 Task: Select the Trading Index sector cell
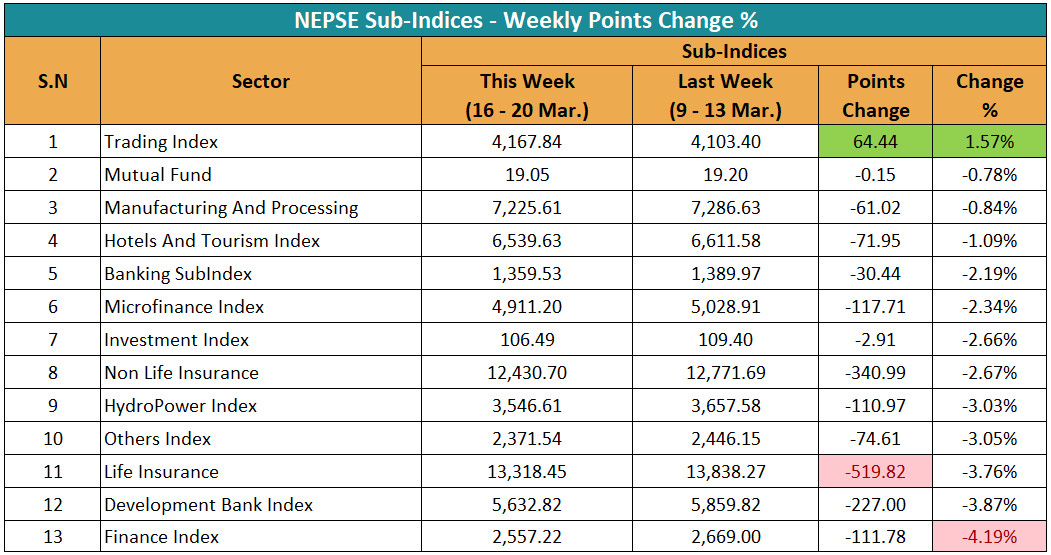tap(161, 142)
